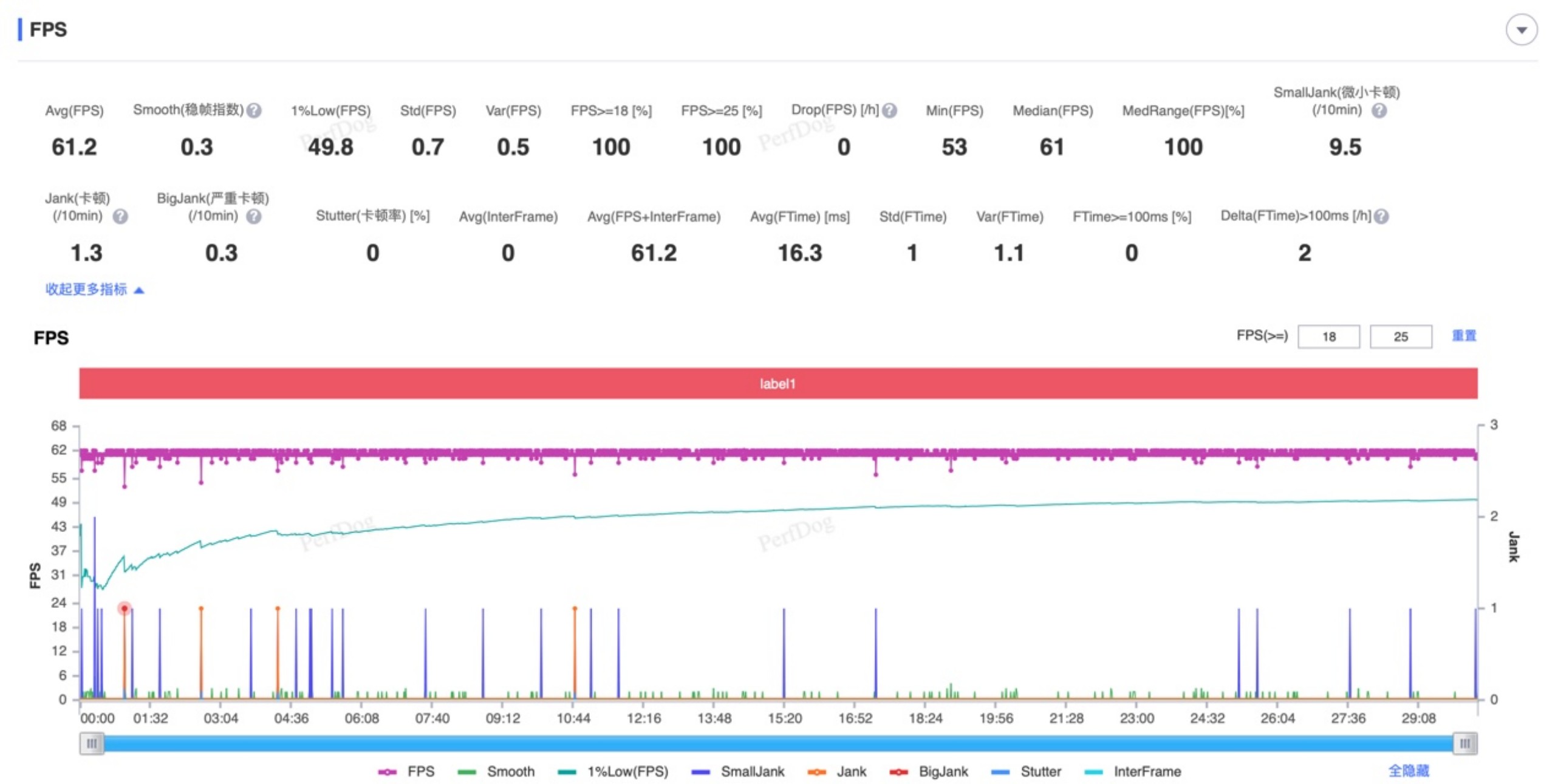Click the blue time range slider track
This screenshot has height=784, width=1555.
click(x=777, y=743)
